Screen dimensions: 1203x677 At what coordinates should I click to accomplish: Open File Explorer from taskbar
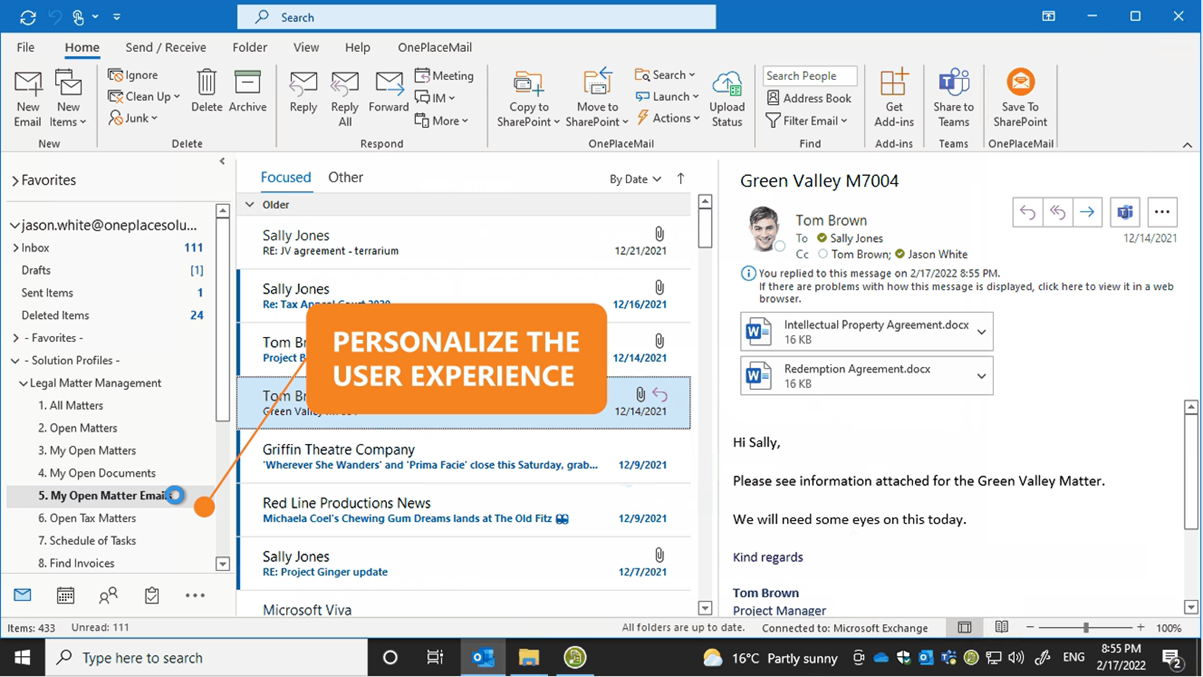point(529,657)
